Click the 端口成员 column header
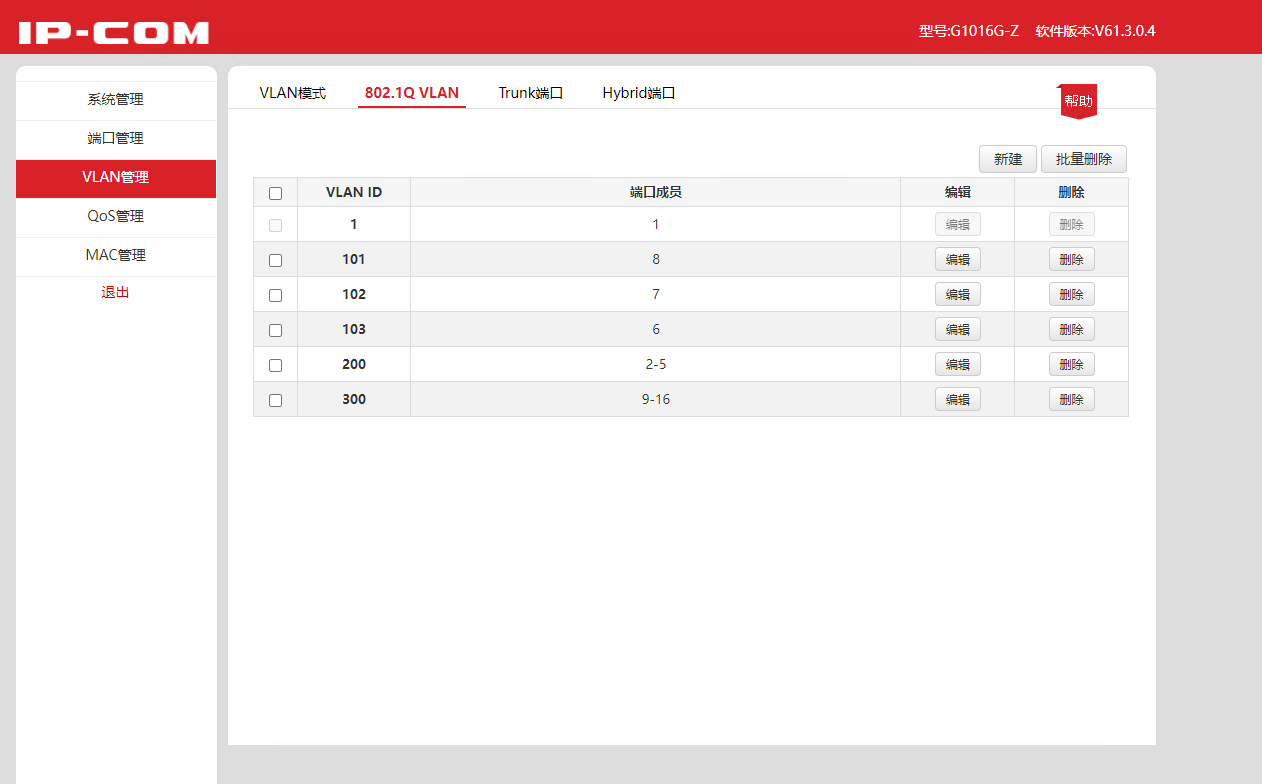Screen dimensions: 1262x784 click(655, 192)
